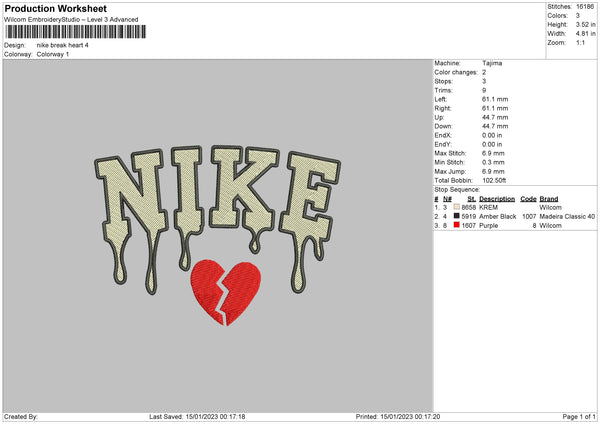Click the 'Purple' description cell

(489, 226)
